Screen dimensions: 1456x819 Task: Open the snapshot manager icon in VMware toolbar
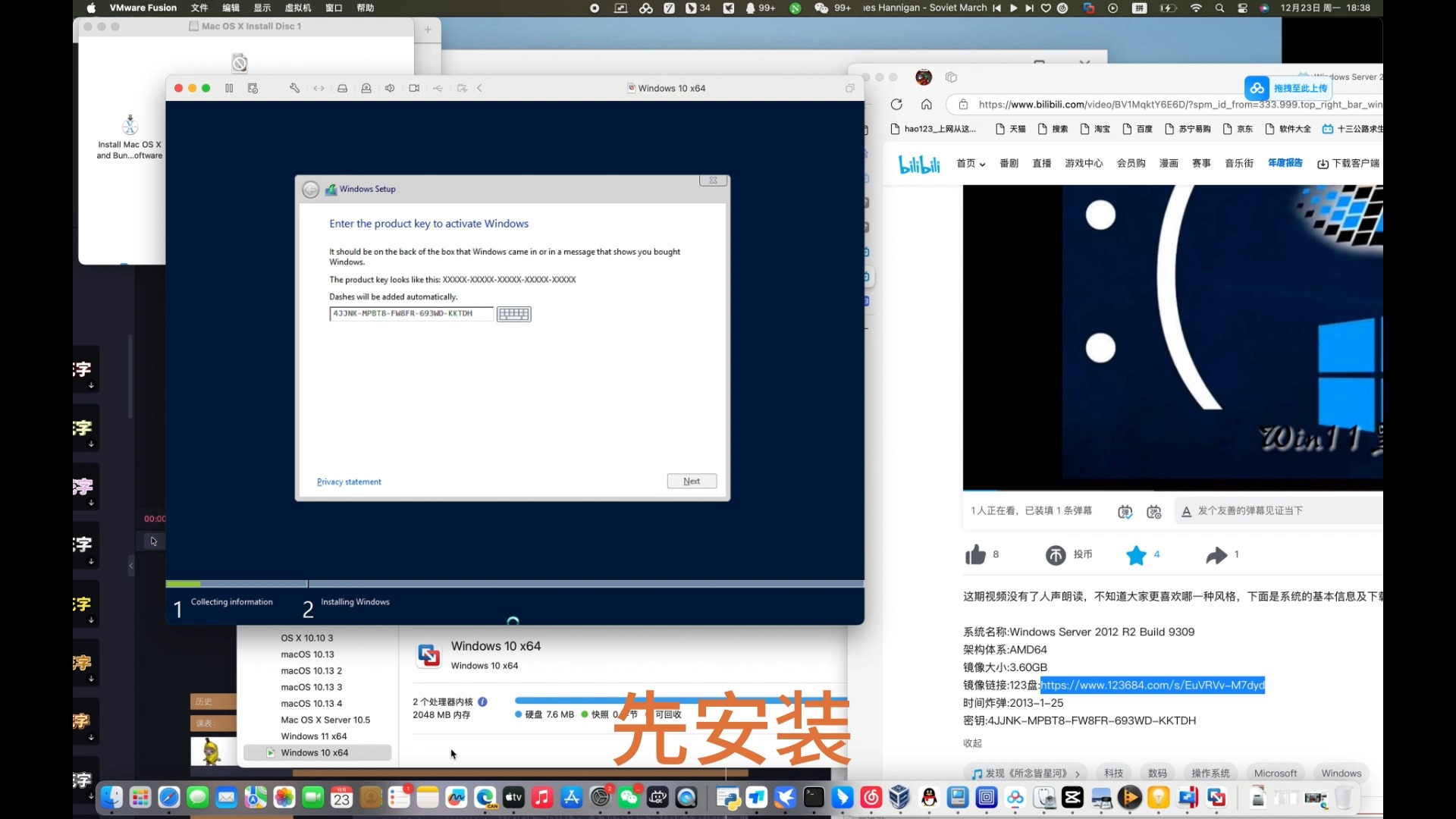(x=253, y=88)
